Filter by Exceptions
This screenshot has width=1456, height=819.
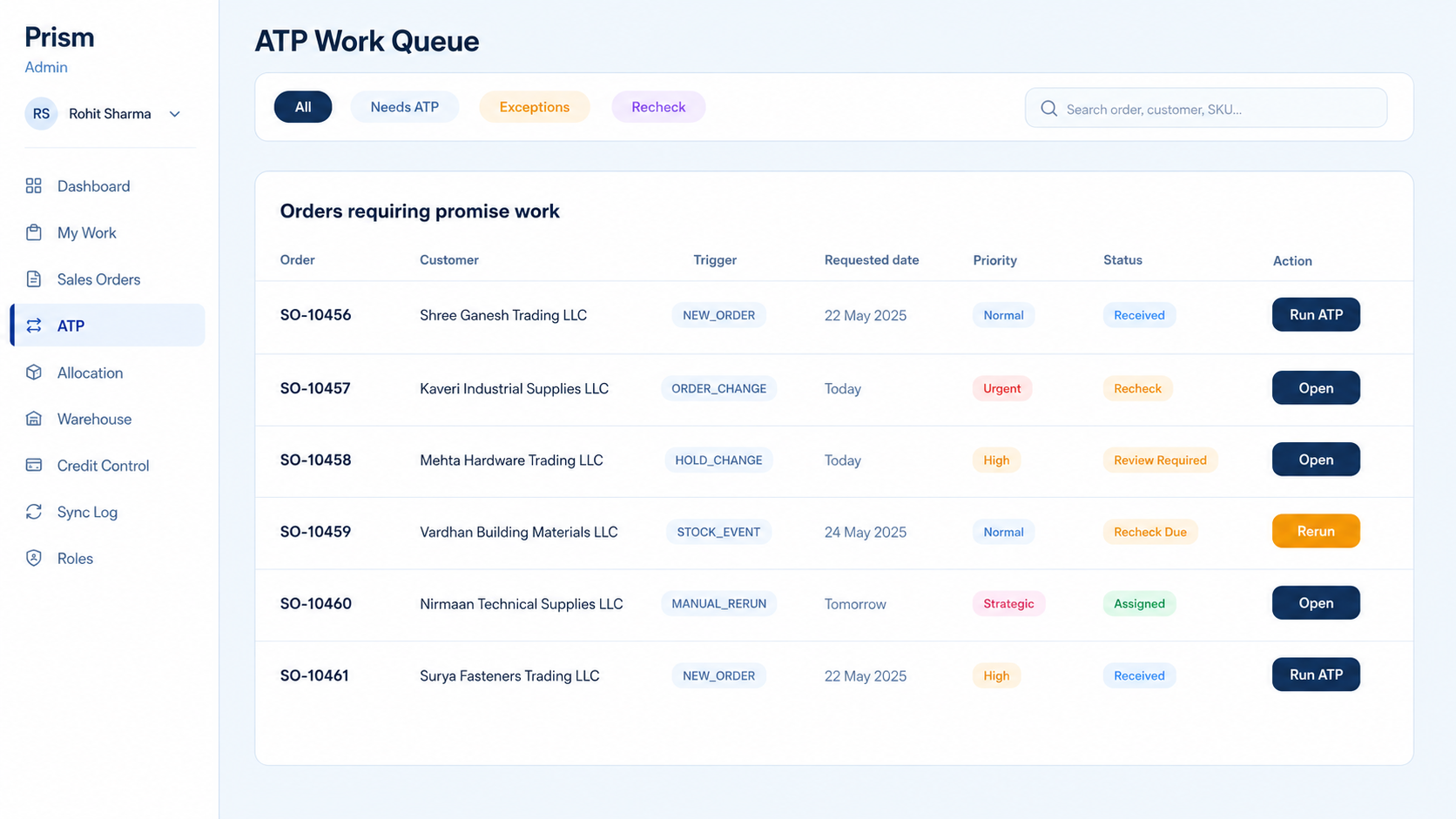[535, 107]
